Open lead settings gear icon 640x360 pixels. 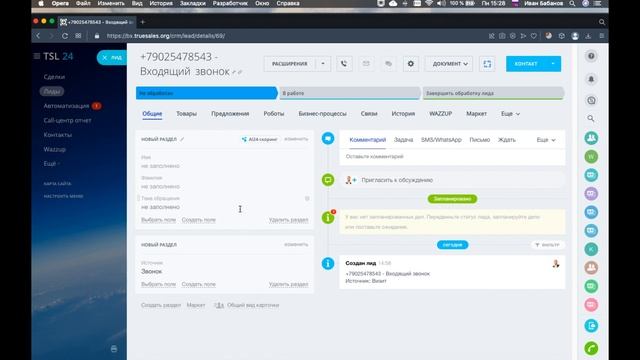[x=411, y=64]
